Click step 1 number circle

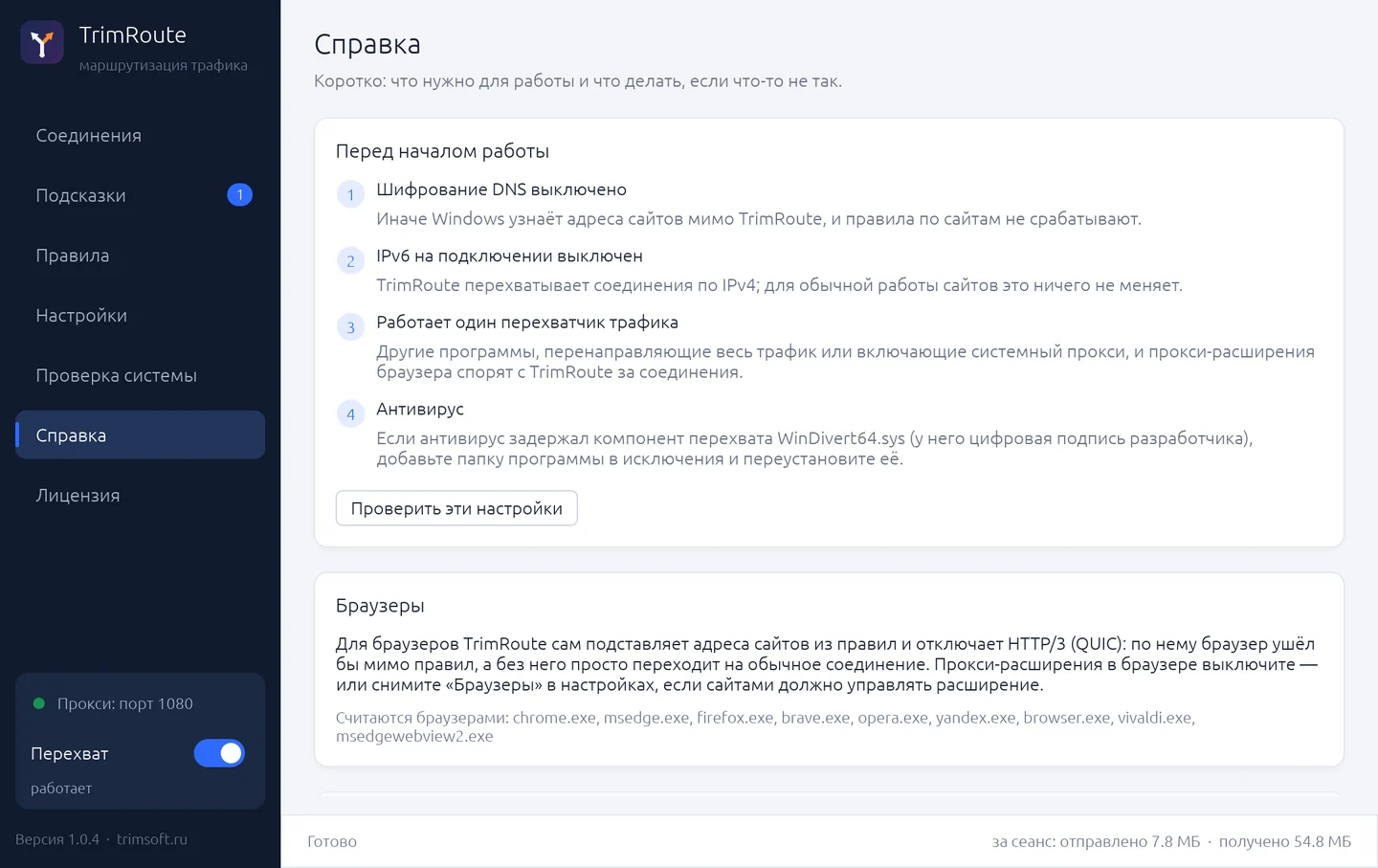click(x=350, y=194)
